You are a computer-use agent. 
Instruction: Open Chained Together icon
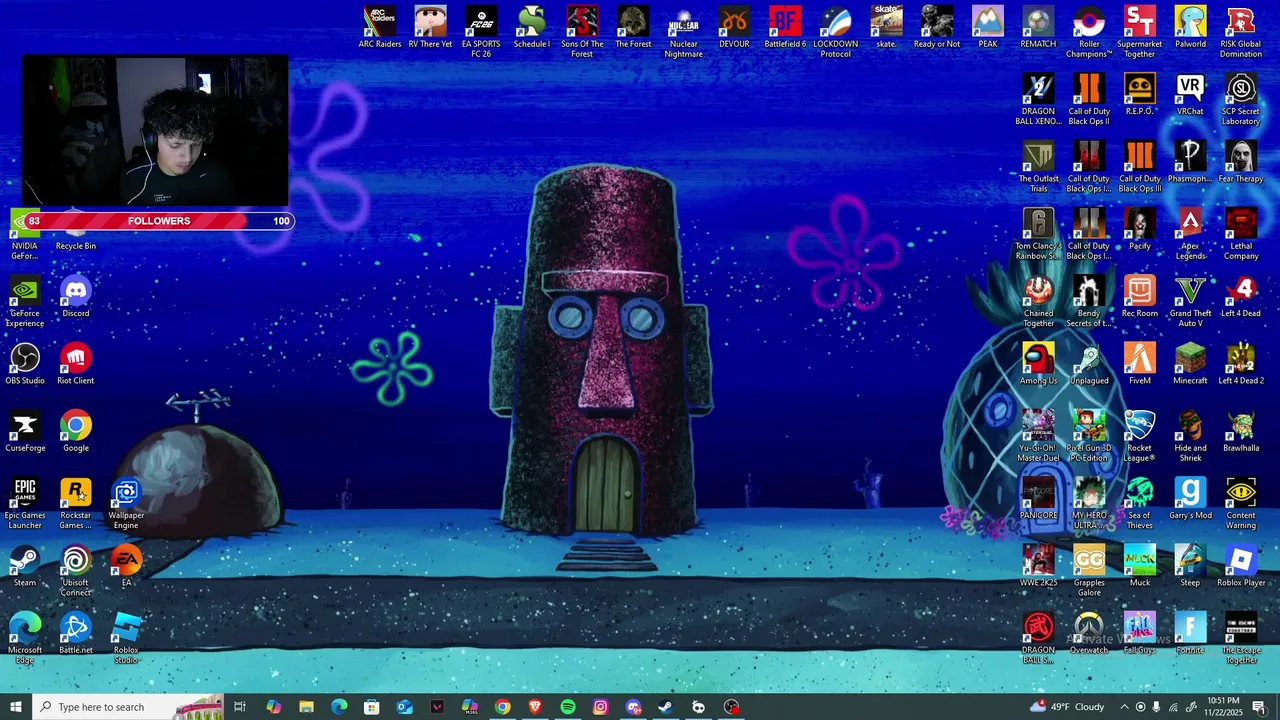1038,301
